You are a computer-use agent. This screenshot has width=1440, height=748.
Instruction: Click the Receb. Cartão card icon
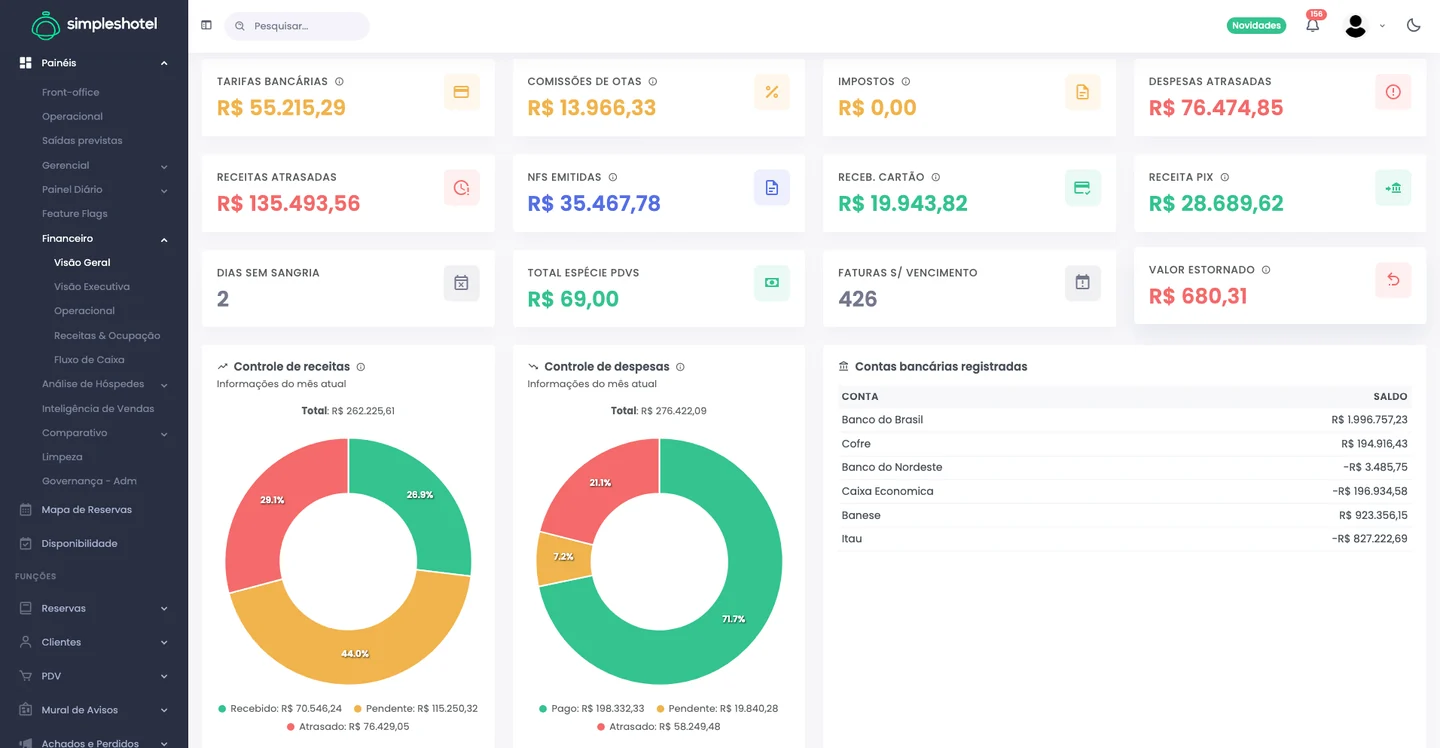point(1082,188)
